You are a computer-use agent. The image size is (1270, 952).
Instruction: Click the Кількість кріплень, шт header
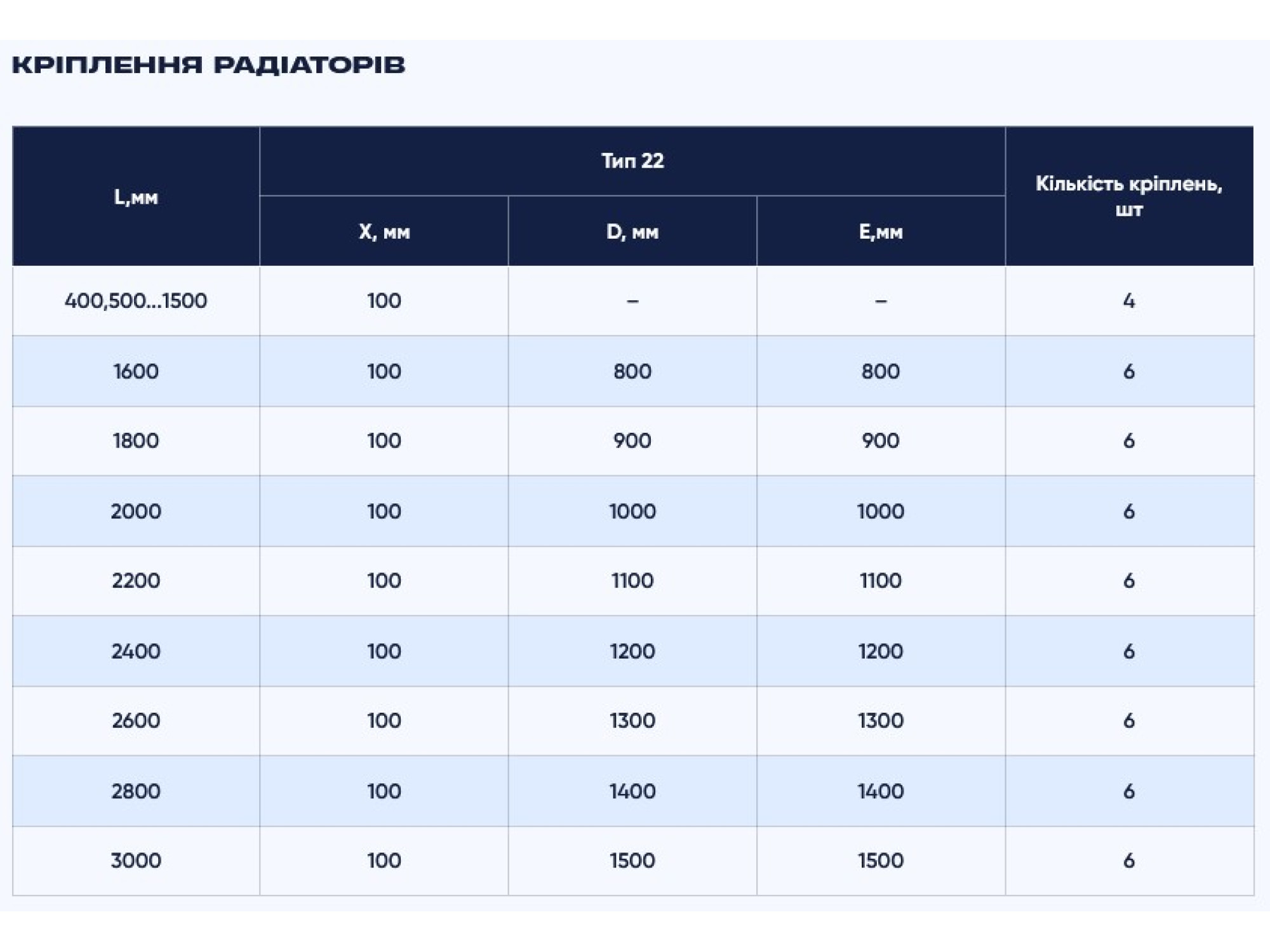tap(1129, 196)
